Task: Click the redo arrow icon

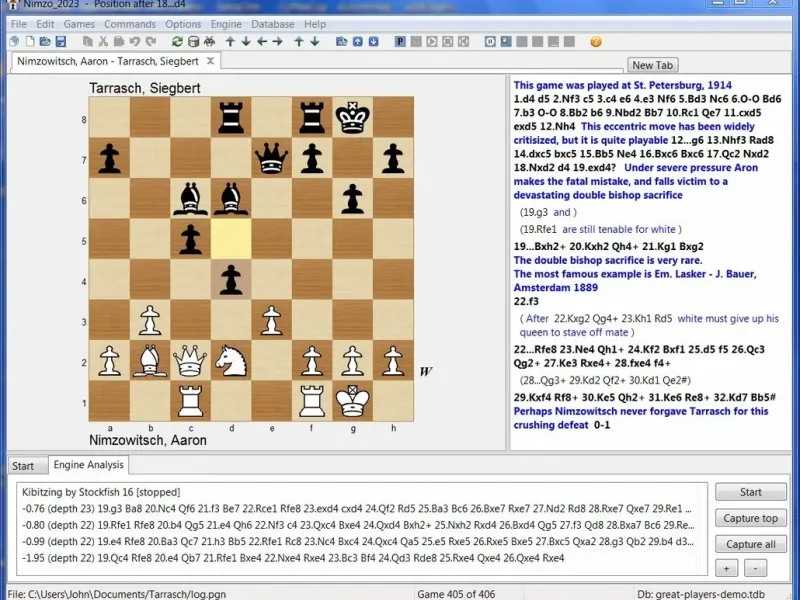Action: coord(151,42)
